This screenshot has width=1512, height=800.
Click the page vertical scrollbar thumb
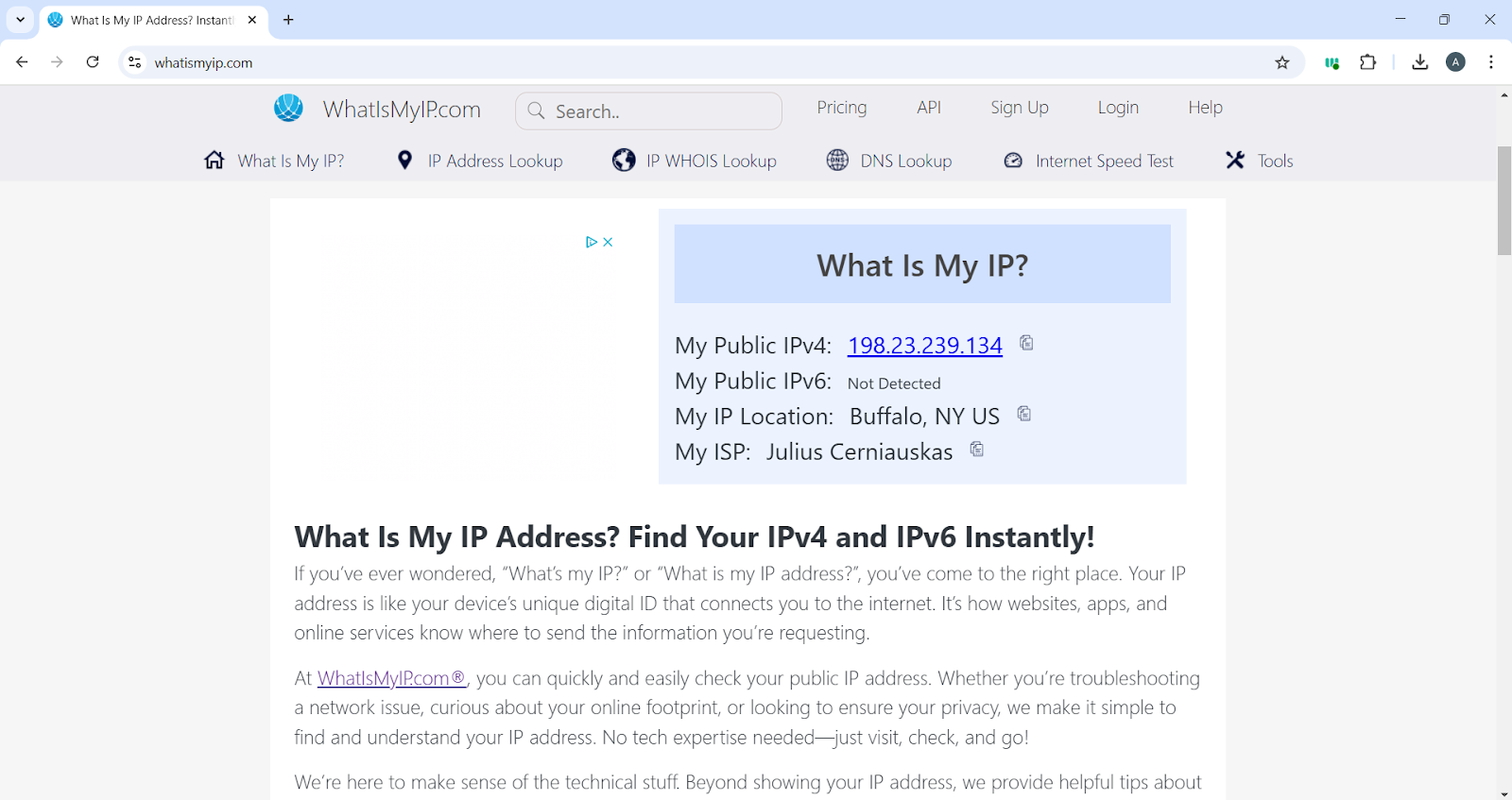[1504, 200]
